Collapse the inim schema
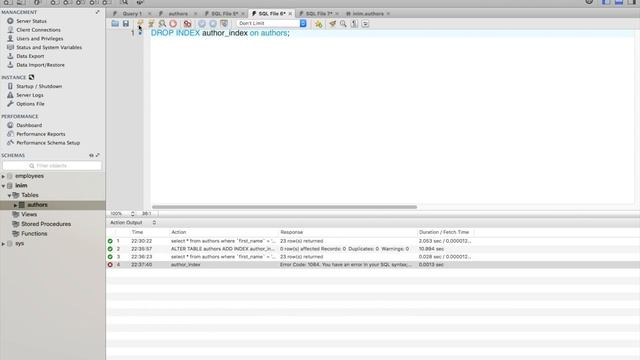The width and height of the screenshot is (640, 360). pos(3,186)
